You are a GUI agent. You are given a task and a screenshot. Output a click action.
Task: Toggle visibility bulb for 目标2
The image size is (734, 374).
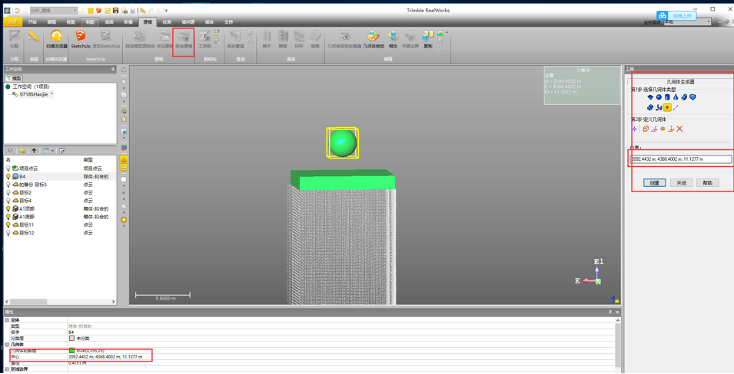[x=8, y=192]
